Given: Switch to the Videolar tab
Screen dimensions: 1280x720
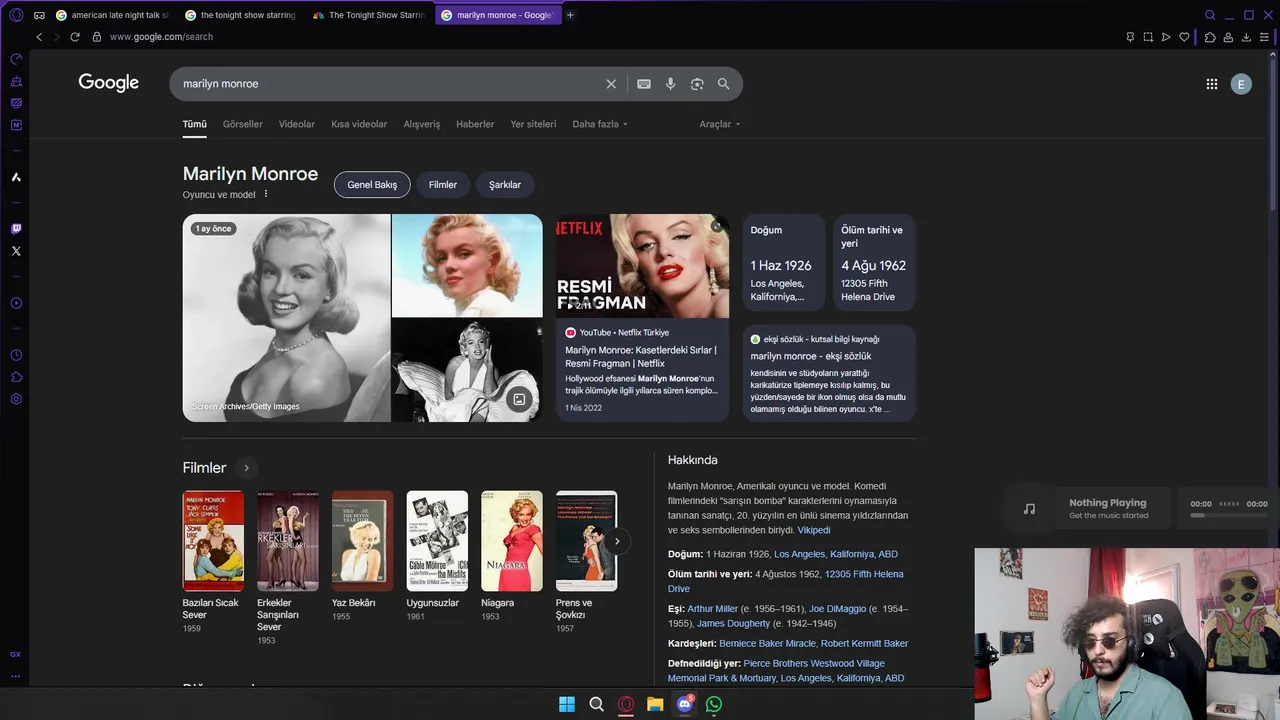Looking at the screenshot, I should click(297, 124).
